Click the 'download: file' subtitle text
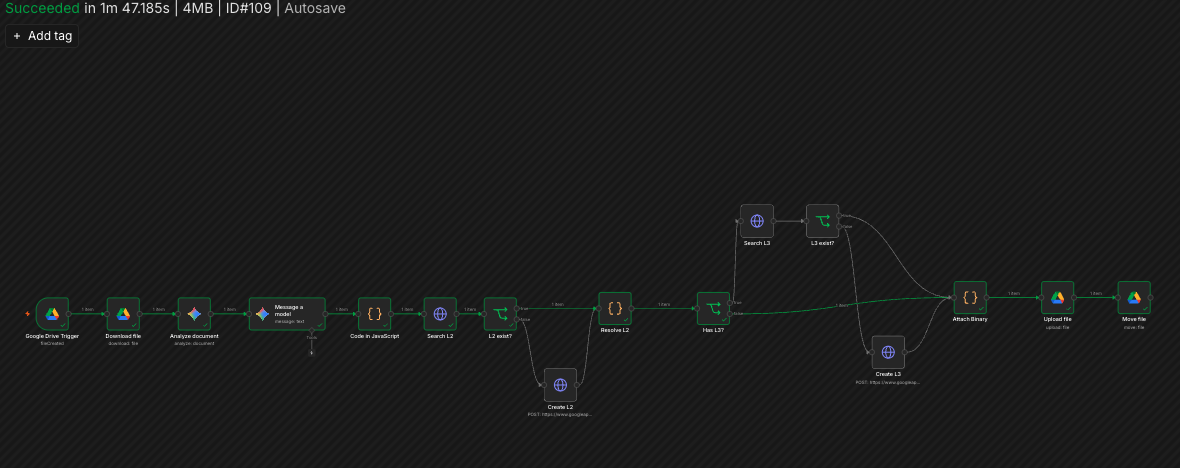The width and height of the screenshot is (1180, 468). click(x=123, y=343)
